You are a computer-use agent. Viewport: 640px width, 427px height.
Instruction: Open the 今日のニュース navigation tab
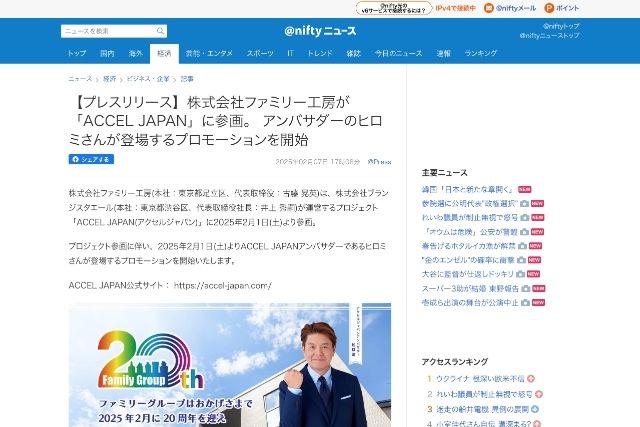point(398,53)
